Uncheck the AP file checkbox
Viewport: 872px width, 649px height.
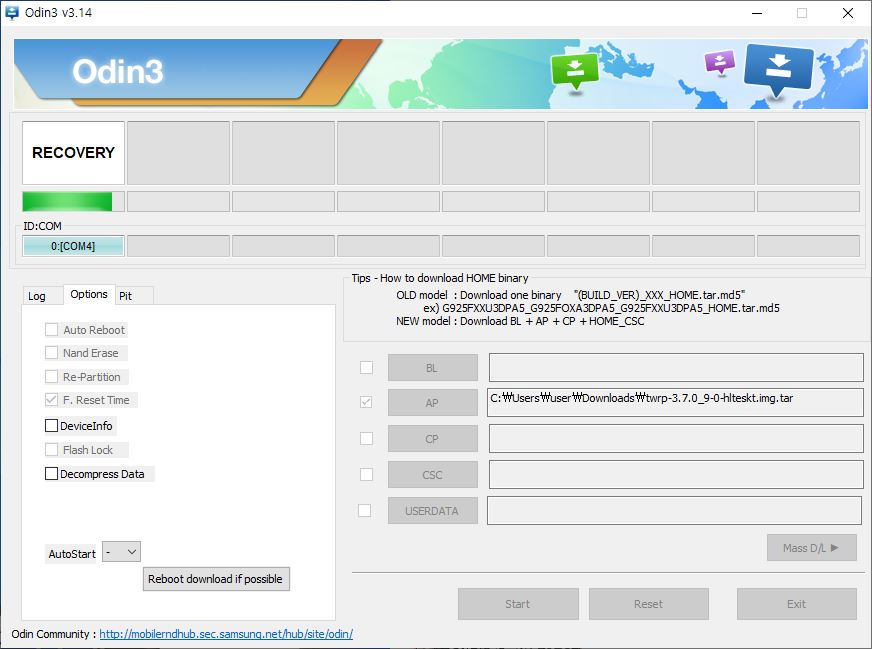(366, 402)
